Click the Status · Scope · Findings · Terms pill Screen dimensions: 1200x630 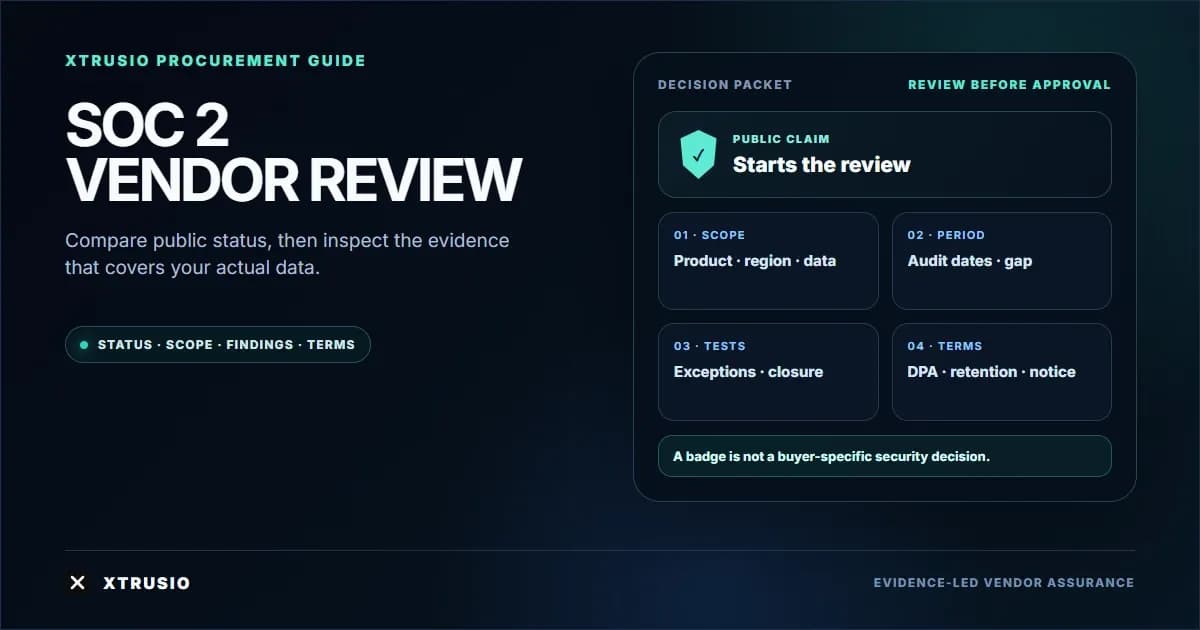(218, 345)
